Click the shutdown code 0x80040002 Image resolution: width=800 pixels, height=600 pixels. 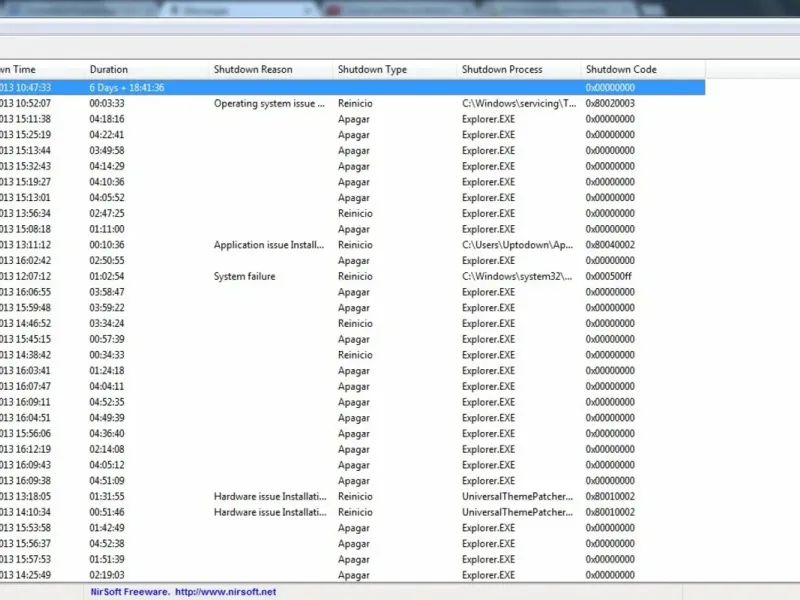(x=610, y=245)
